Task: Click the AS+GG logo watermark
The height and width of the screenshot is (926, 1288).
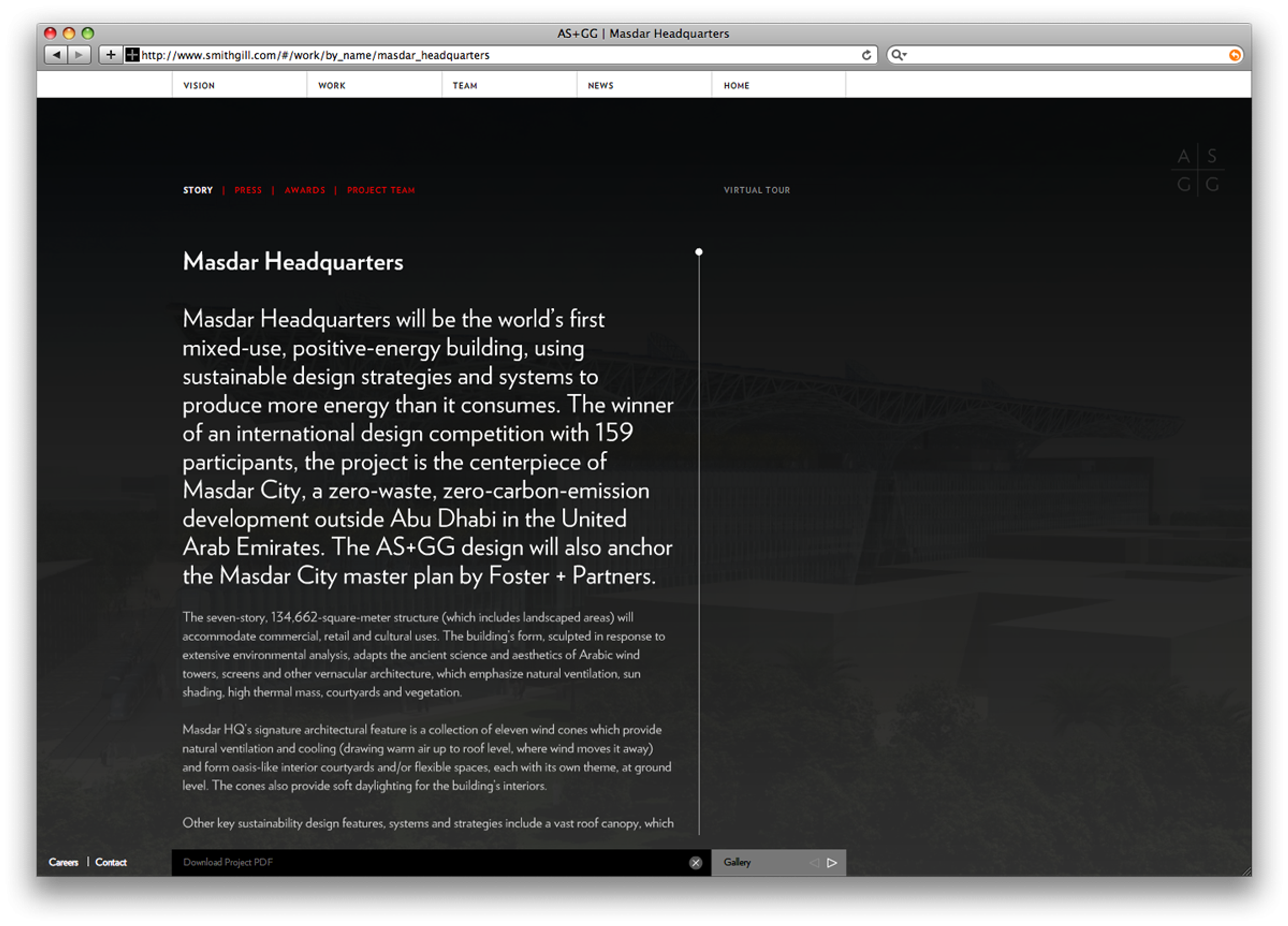Action: (x=1197, y=170)
